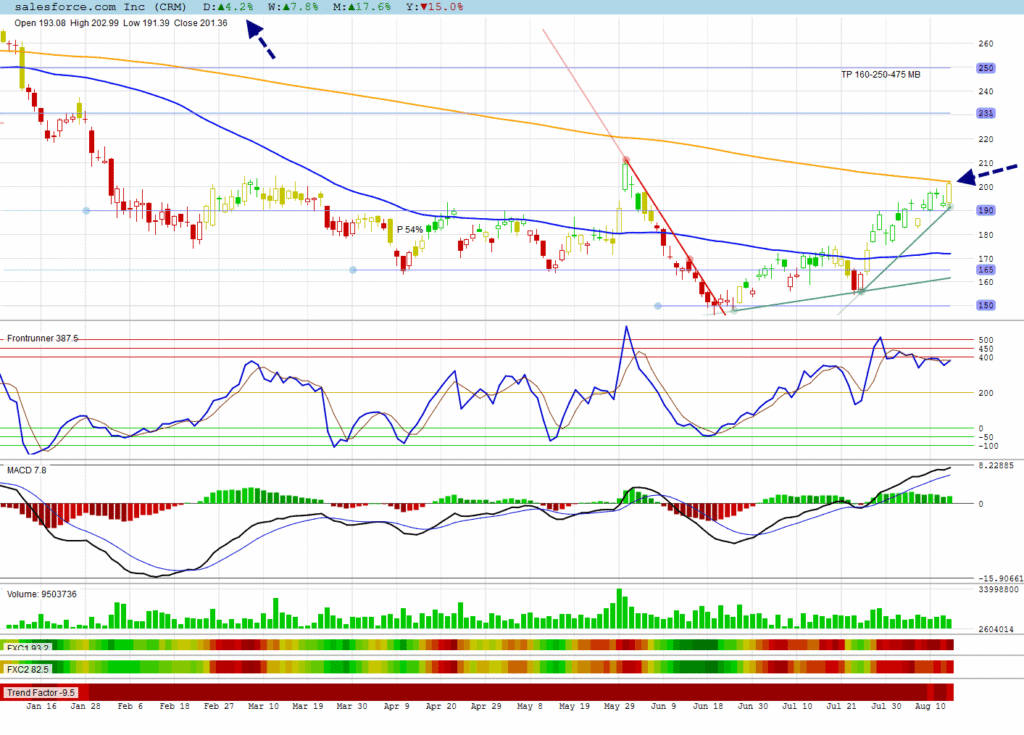This screenshot has height=735, width=1024.
Task: Click the 'High 202.99' readout
Action: [x=94, y=23]
